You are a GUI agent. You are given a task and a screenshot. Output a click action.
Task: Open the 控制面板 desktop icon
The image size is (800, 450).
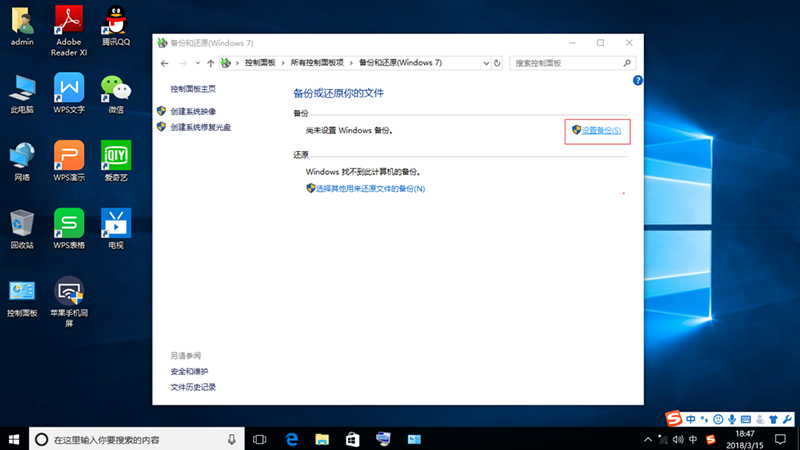point(22,298)
